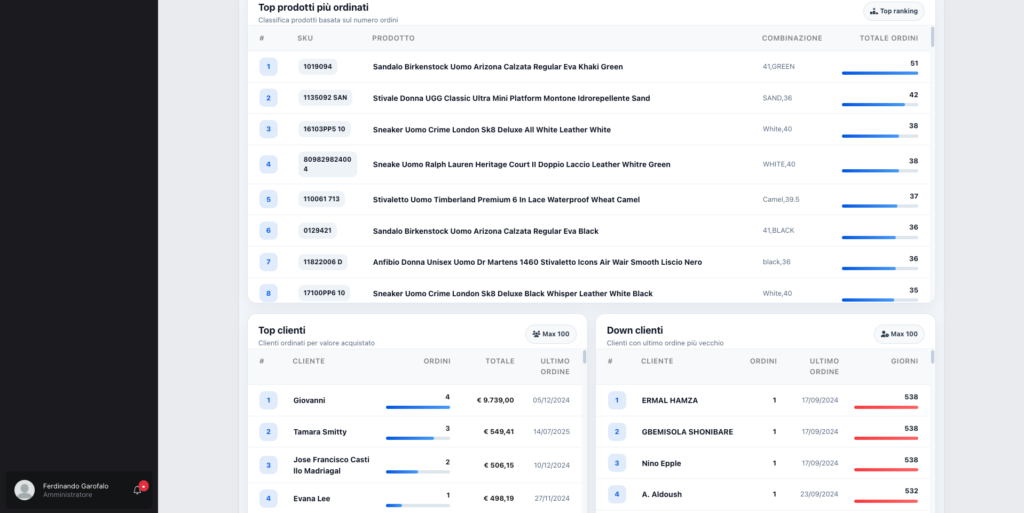This screenshot has width=1024, height=513.
Task: Click the red 538 days bar for ERMAL HAMZA
Action: pos(885,407)
